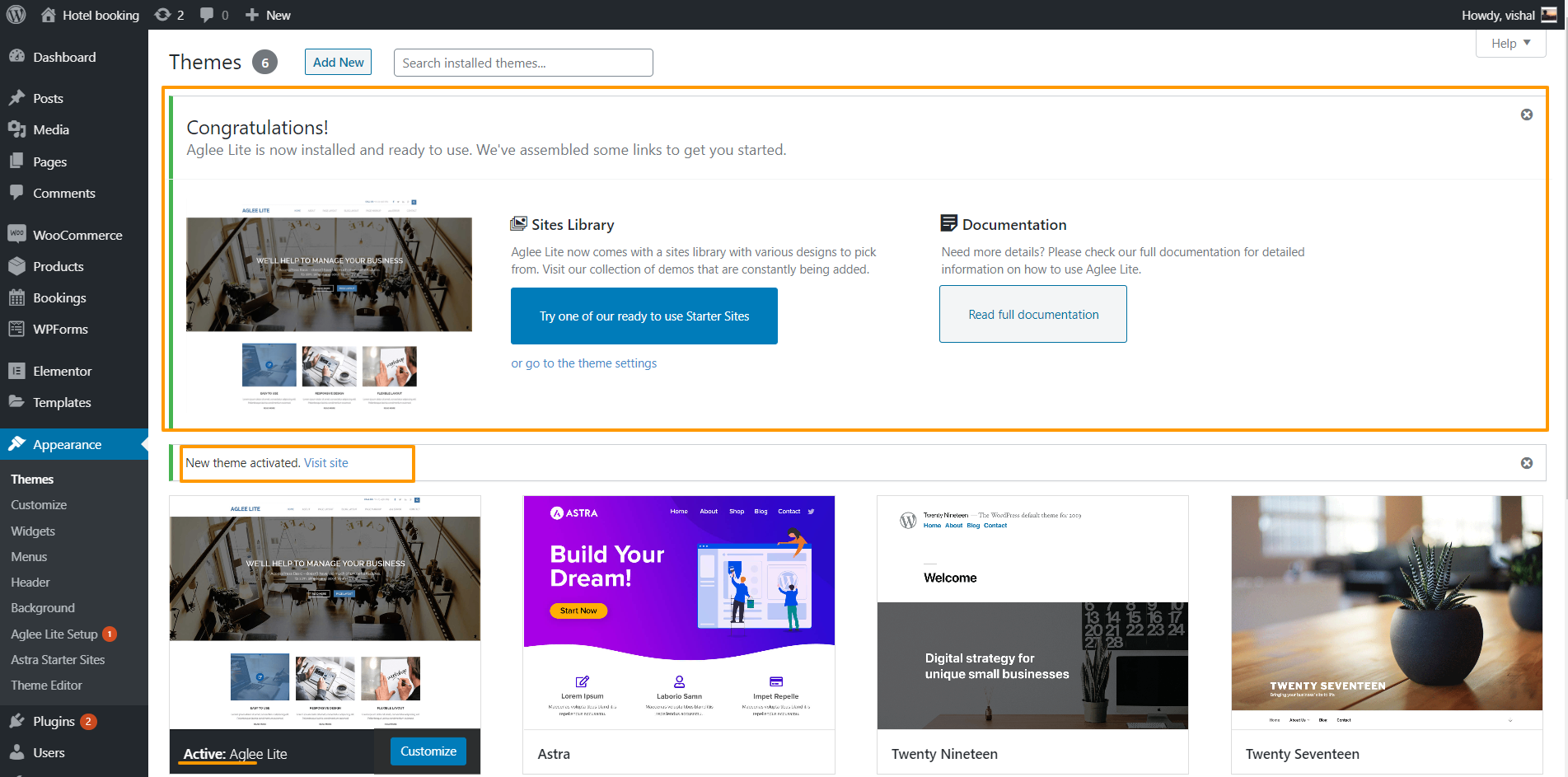Click the Visit site link

(326, 463)
